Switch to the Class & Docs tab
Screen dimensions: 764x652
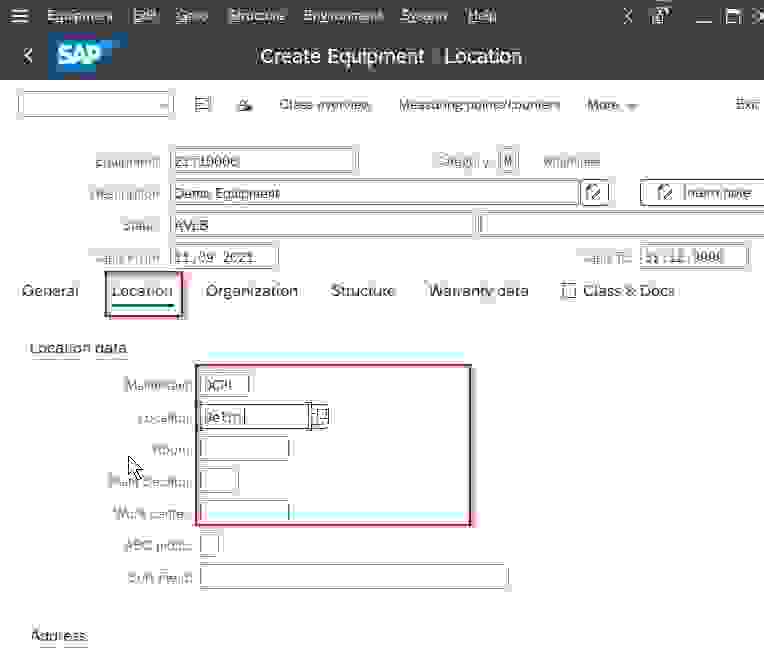pos(629,291)
